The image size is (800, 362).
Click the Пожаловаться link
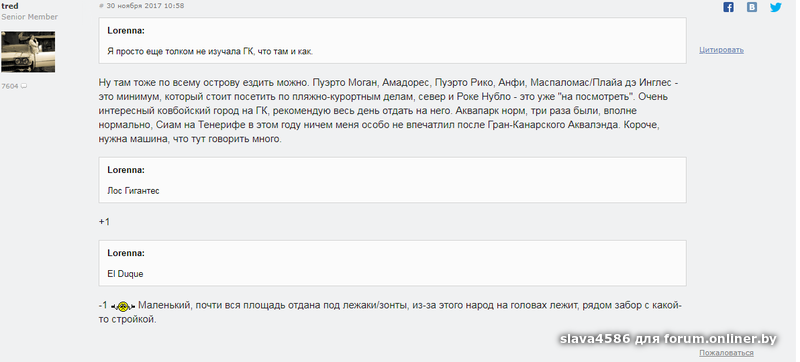(726, 353)
